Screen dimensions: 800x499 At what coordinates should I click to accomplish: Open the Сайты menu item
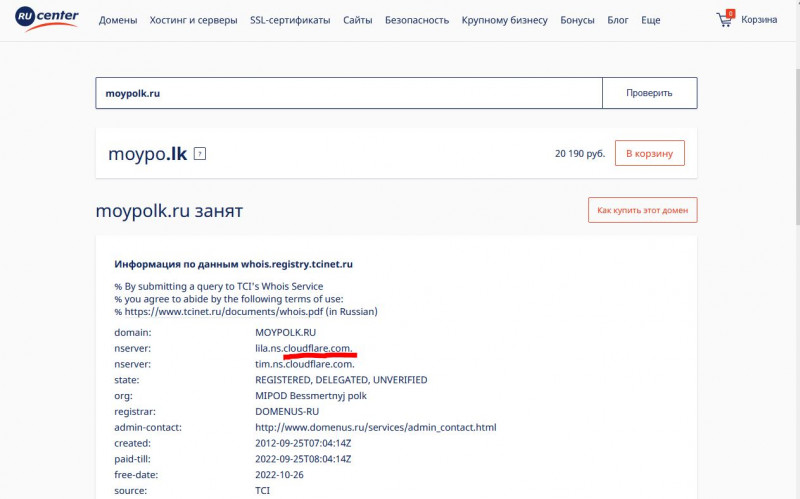point(358,20)
